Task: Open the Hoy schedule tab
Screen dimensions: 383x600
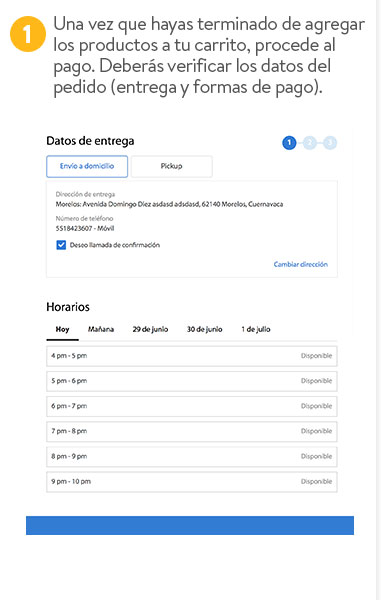Action: point(62,329)
